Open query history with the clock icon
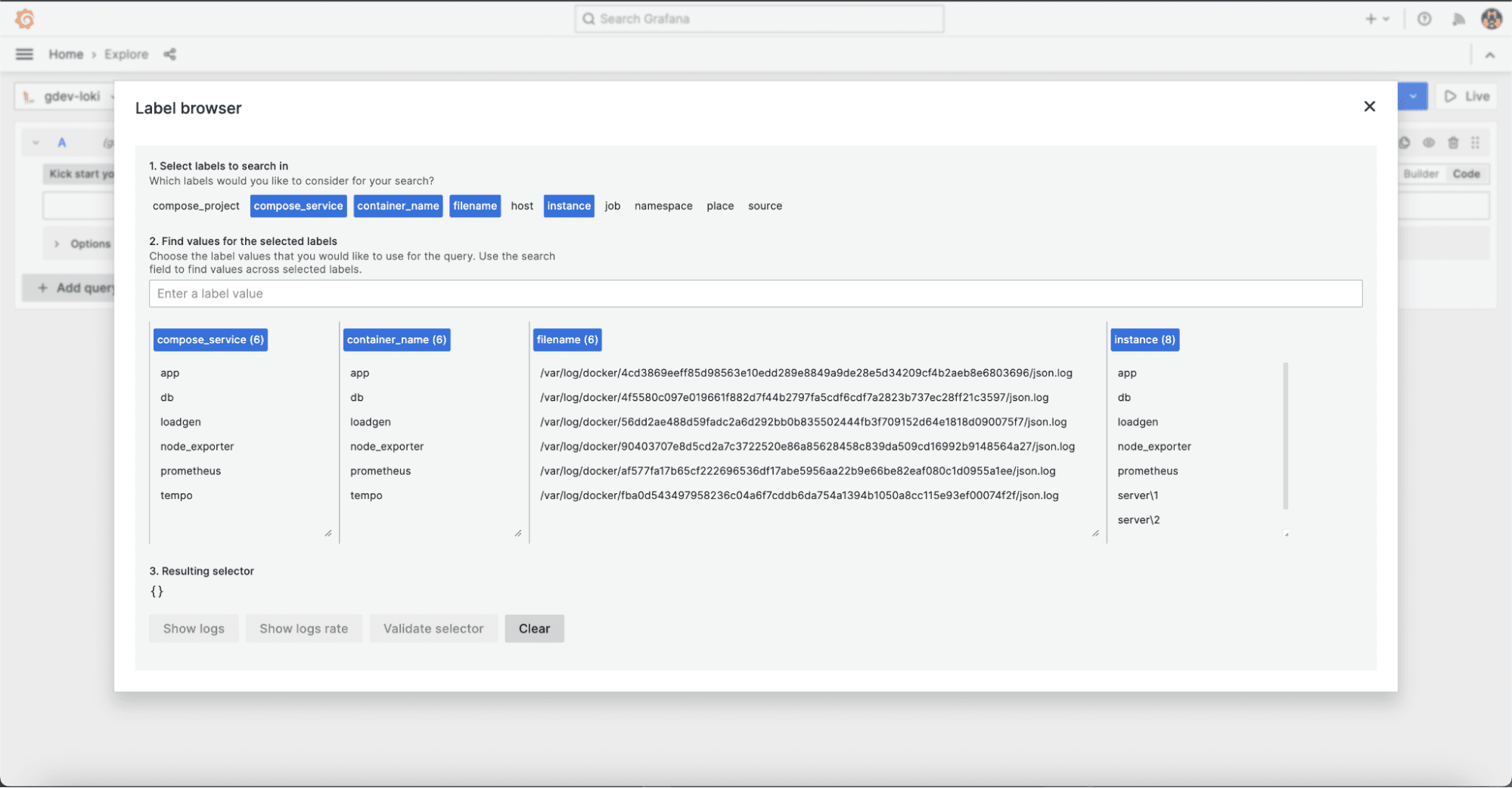The width and height of the screenshot is (1512, 788). [x=1404, y=142]
